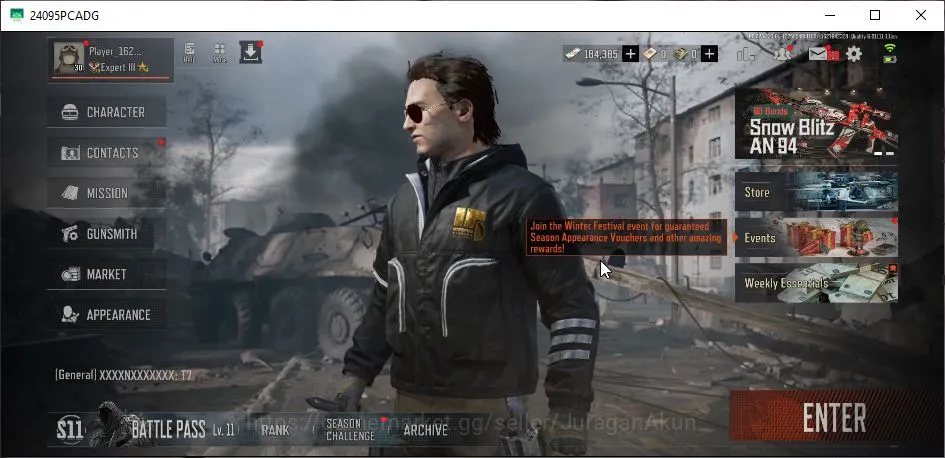Open the Contacts menu
The image size is (945, 458).
[107, 153]
